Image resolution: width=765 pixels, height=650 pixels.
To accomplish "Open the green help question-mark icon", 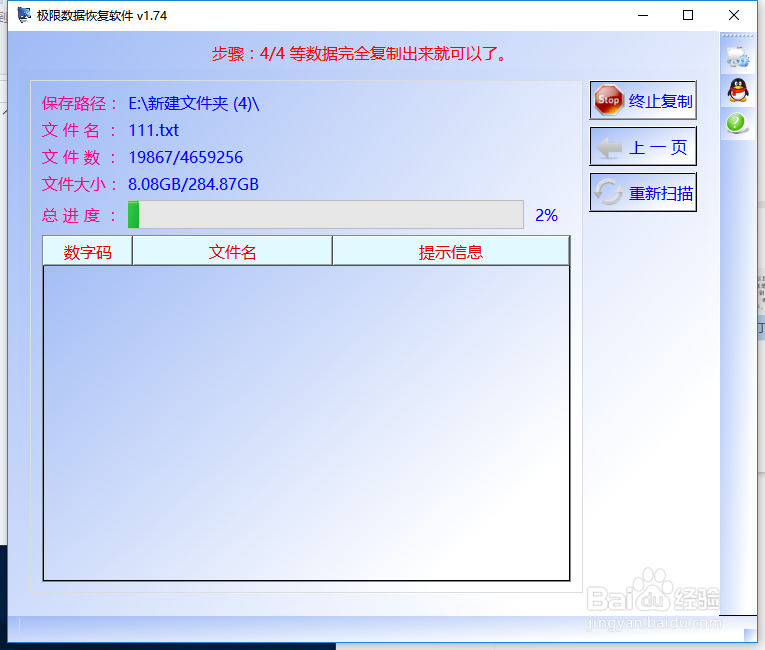I will point(736,122).
